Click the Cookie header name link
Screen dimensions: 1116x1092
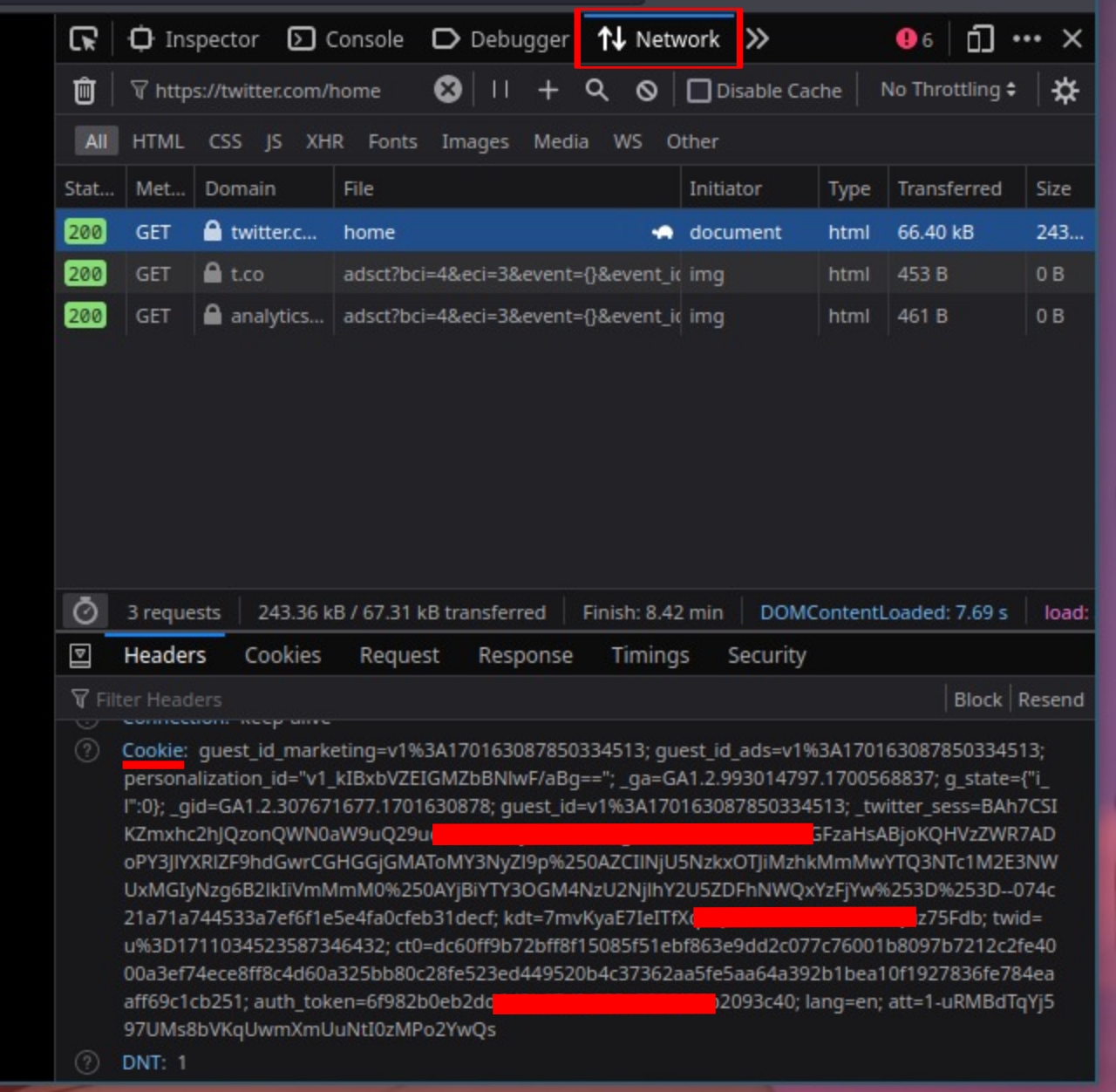(x=153, y=750)
